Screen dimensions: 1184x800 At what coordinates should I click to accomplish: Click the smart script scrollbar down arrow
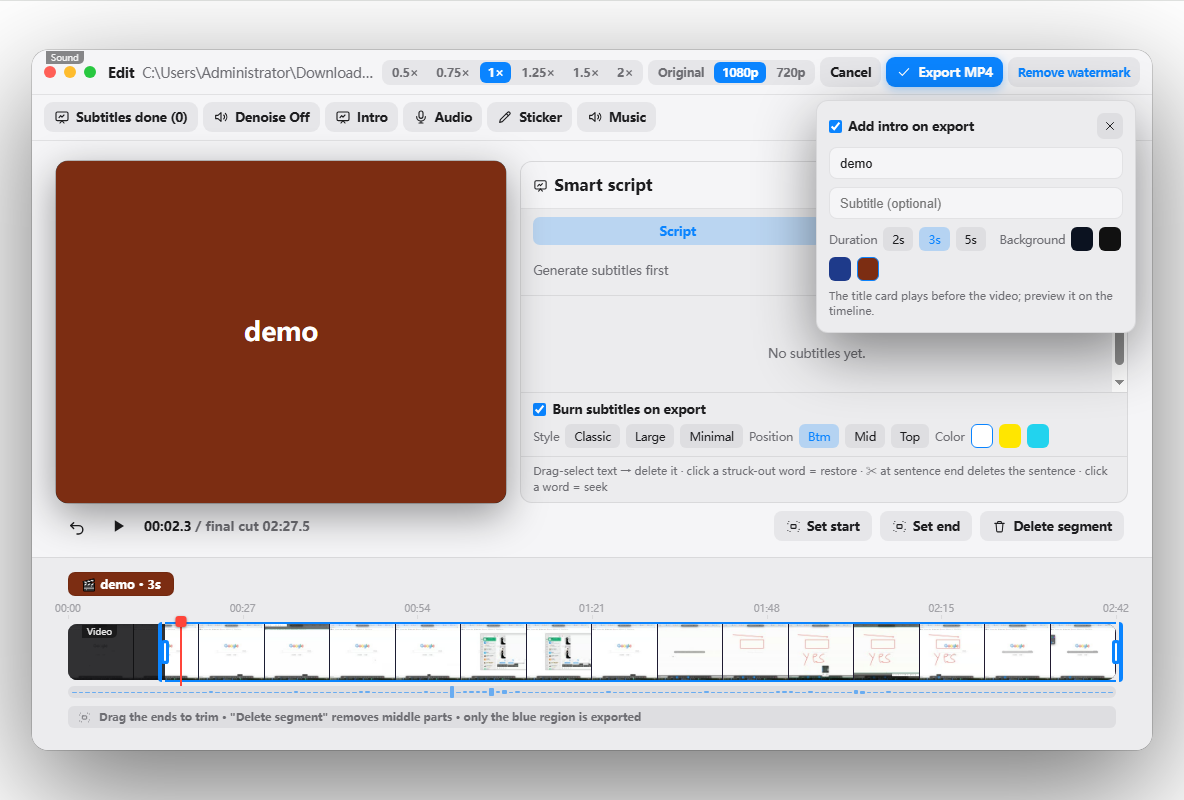[1119, 382]
